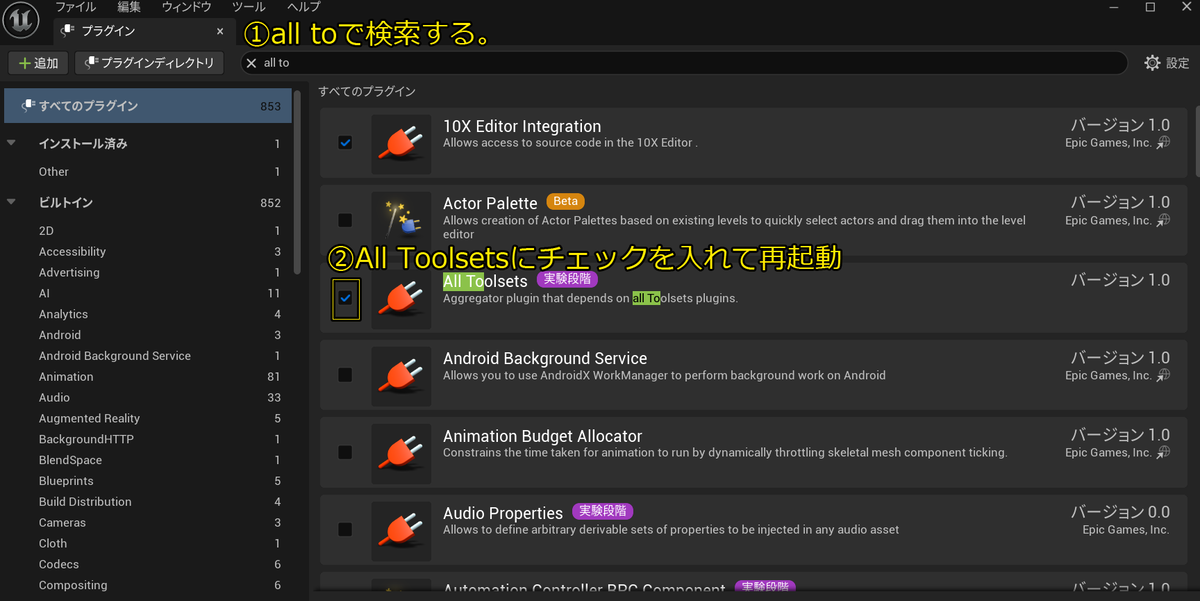Screen dimensions: 1200x601
Task: Open the ツール menu
Action: [249, 7]
